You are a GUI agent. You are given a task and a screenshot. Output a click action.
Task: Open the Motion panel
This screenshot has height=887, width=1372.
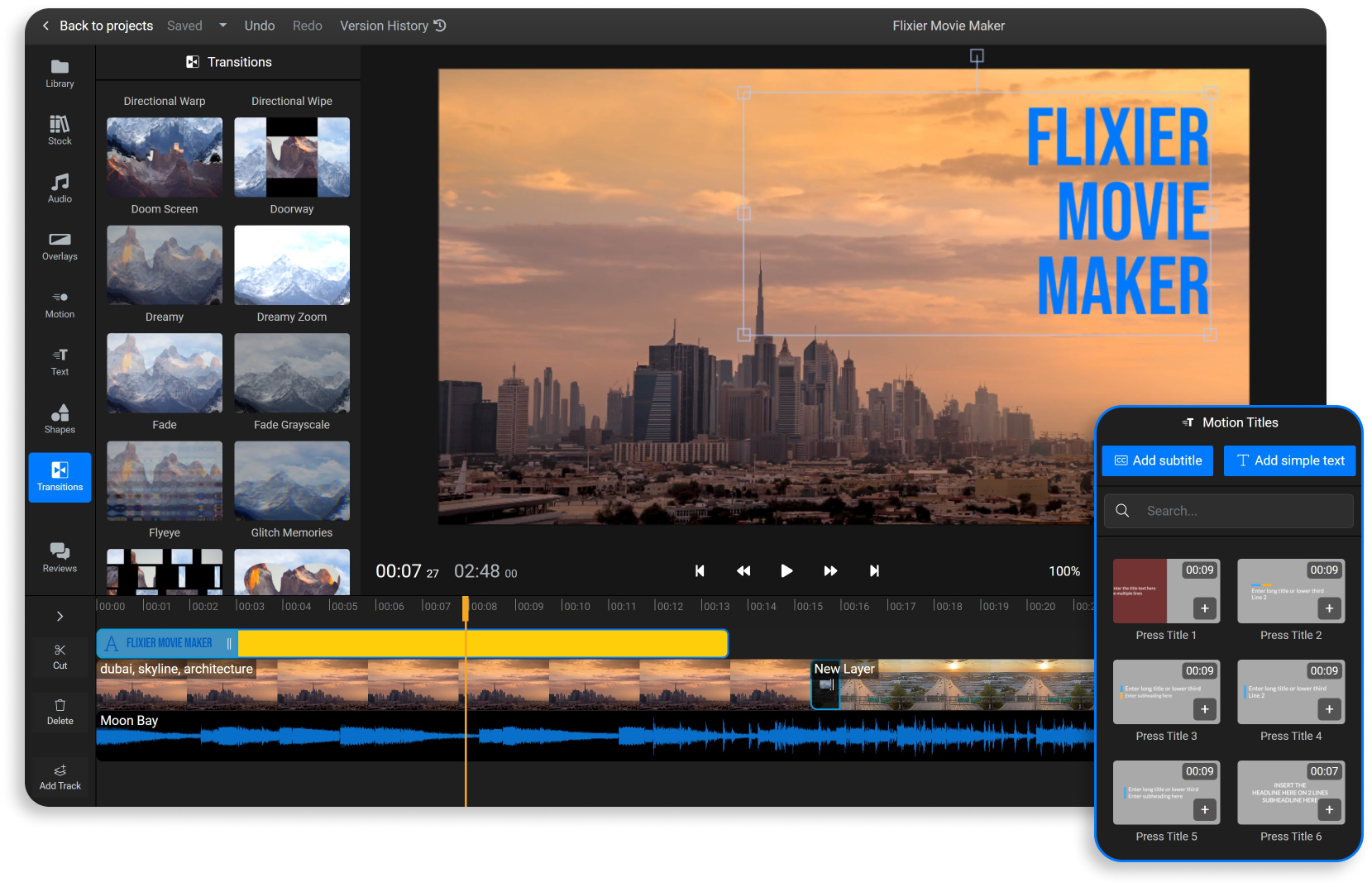[x=59, y=303]
